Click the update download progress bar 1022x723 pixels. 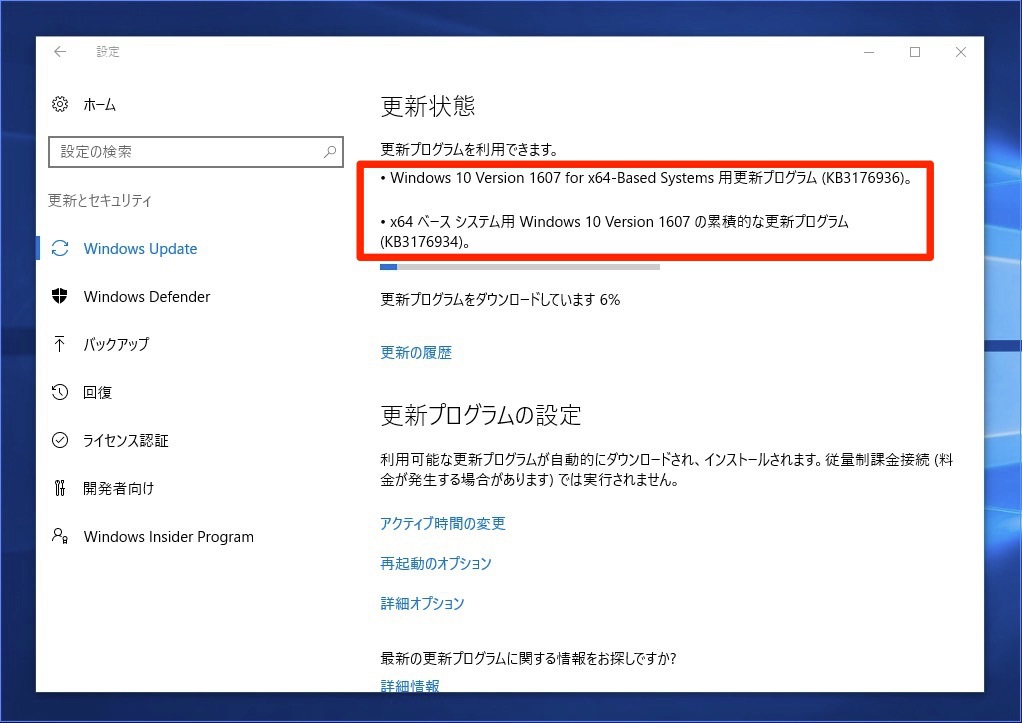click(x=519, y=267)
